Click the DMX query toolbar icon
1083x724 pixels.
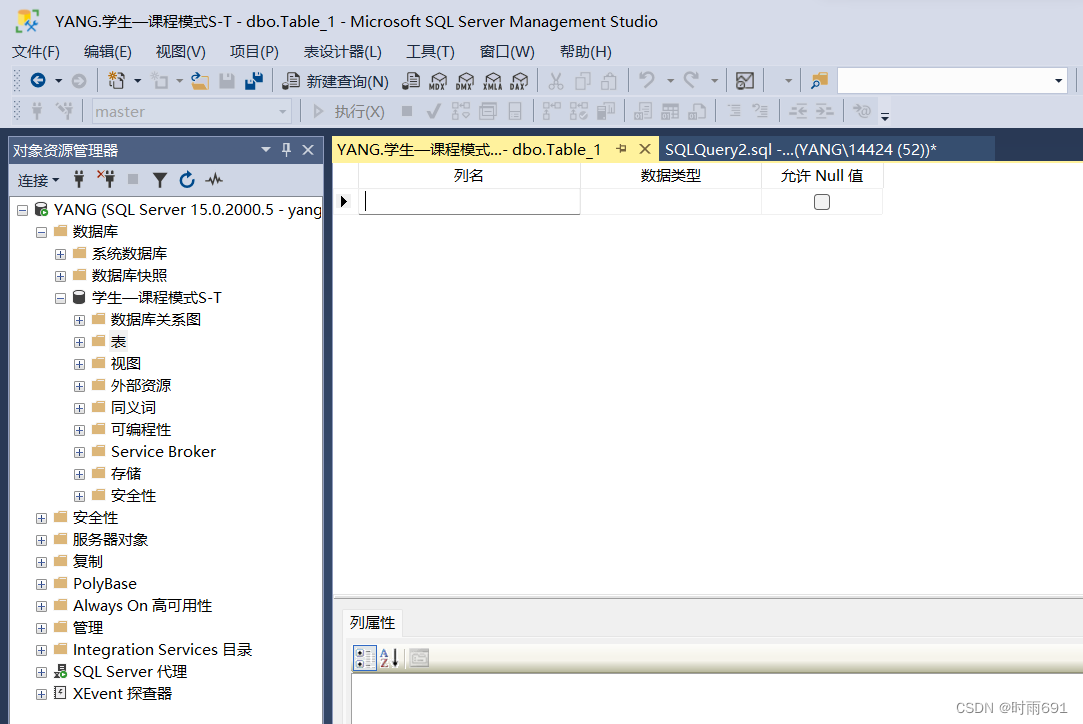(465, 82)
